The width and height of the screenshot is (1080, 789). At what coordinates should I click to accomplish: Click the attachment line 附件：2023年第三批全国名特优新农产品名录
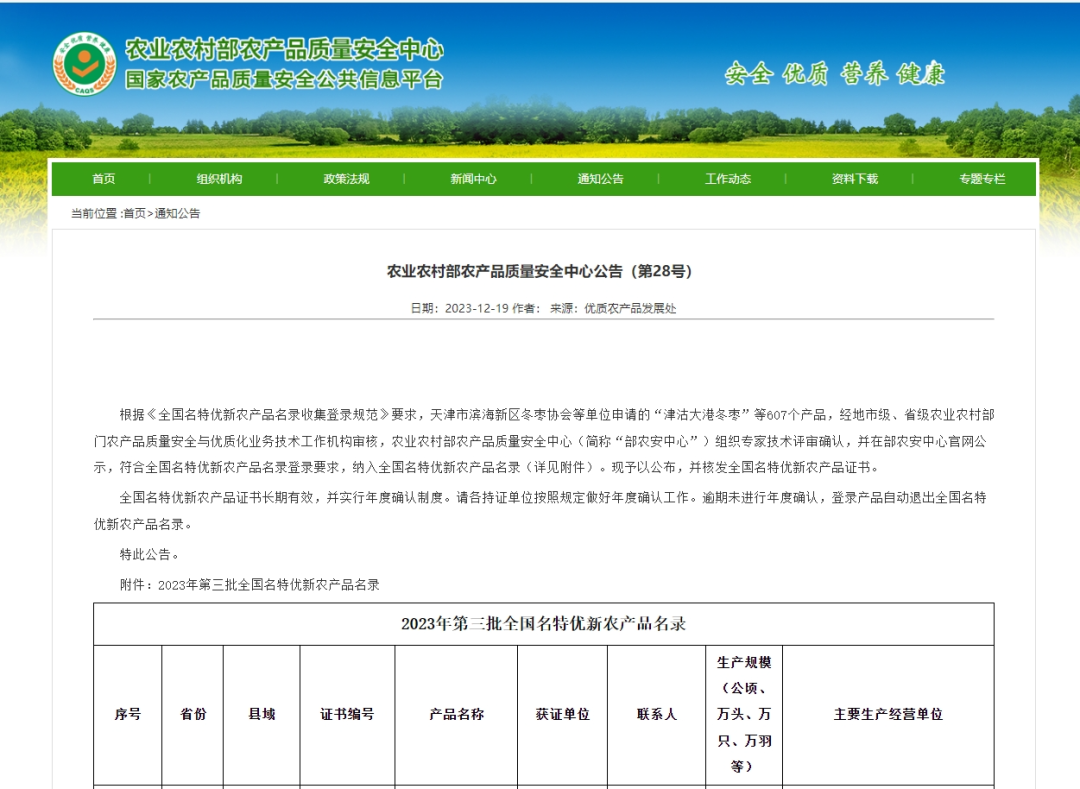pyautogui.click(x=249, y=585)
